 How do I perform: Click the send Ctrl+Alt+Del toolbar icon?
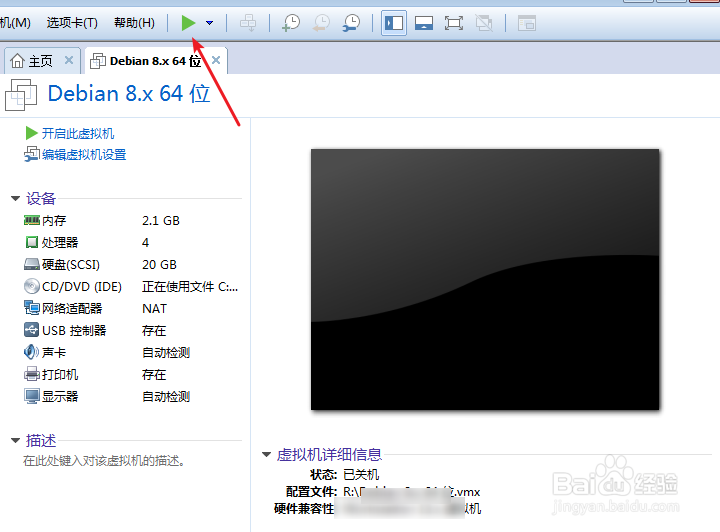coord(248,23)
